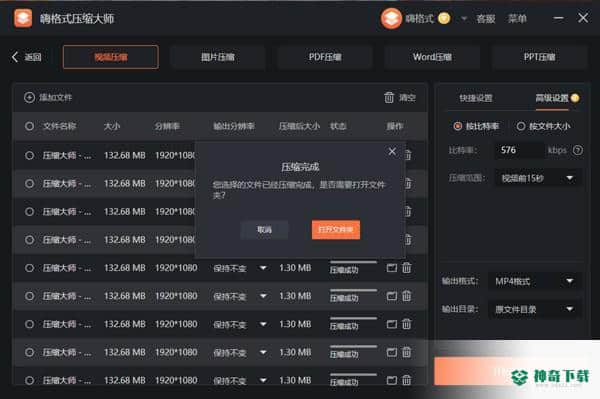This screenshot has height=399, width=600.
Task: Open the 客服 customer service link
Action: 486,18
